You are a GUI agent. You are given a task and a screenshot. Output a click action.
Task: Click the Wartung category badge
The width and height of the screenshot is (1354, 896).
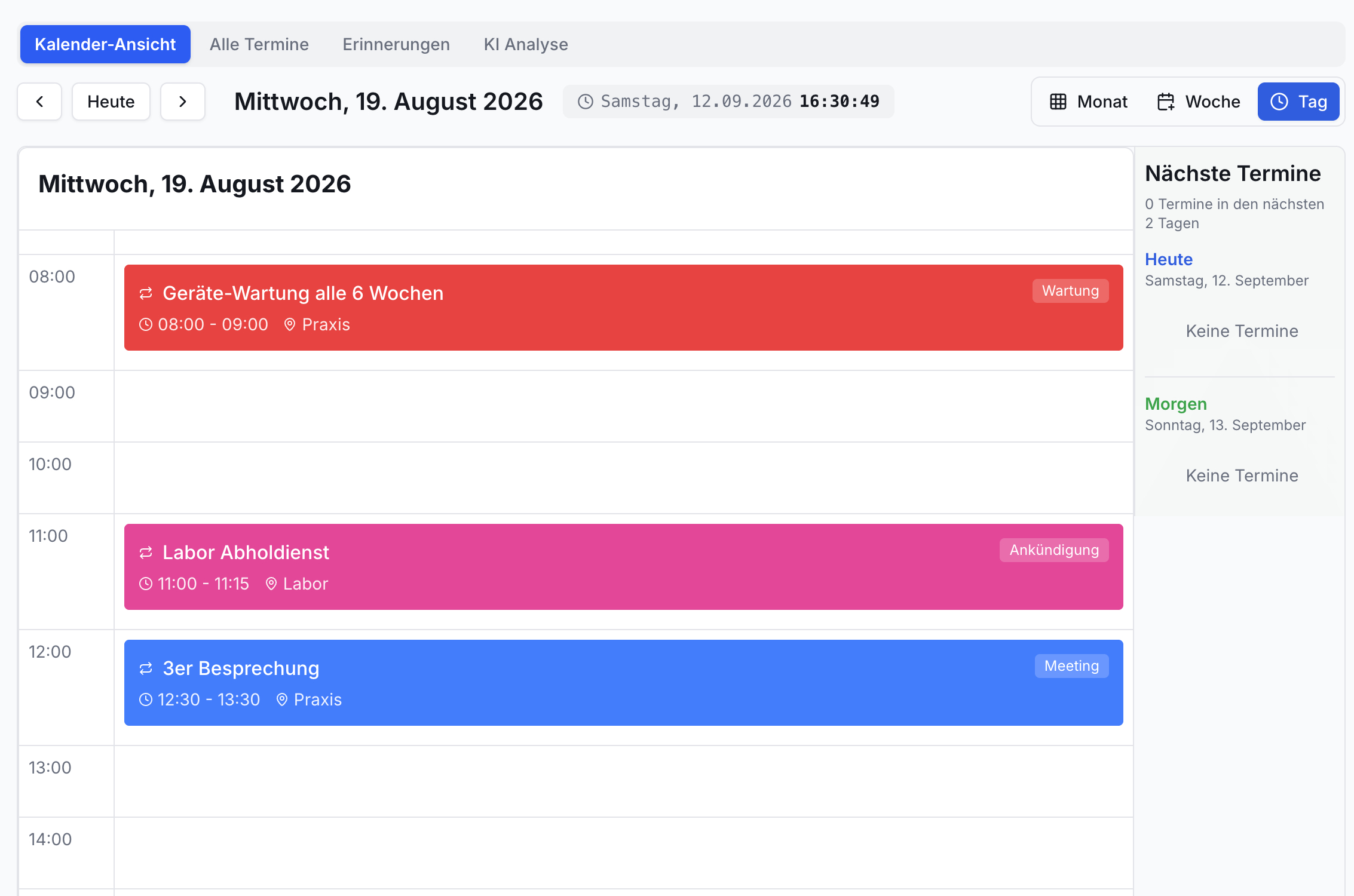1071,291
